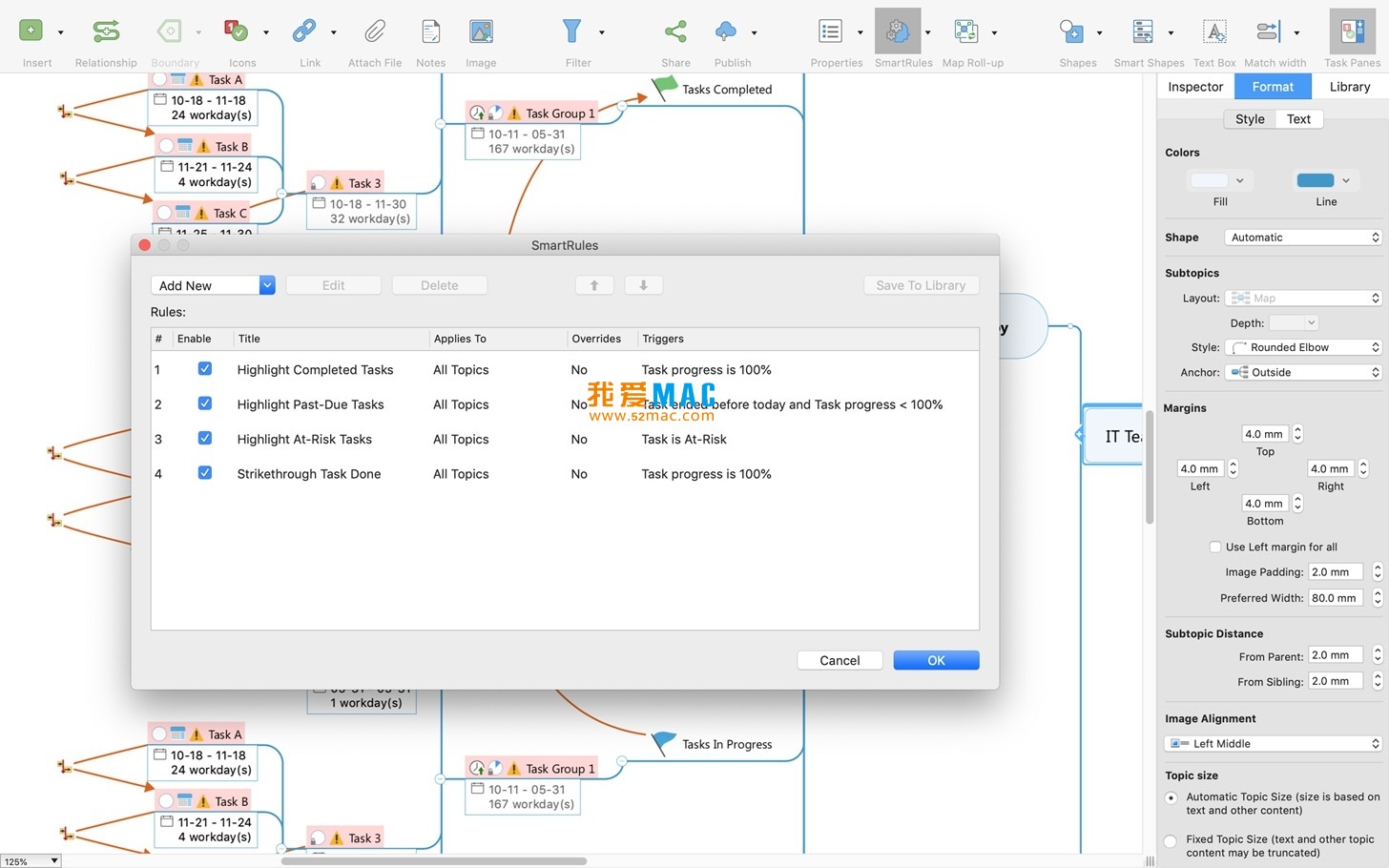Confirm SmartRules dialog with OK
This screenshot has width=1389, height=868.
[936, 660]
